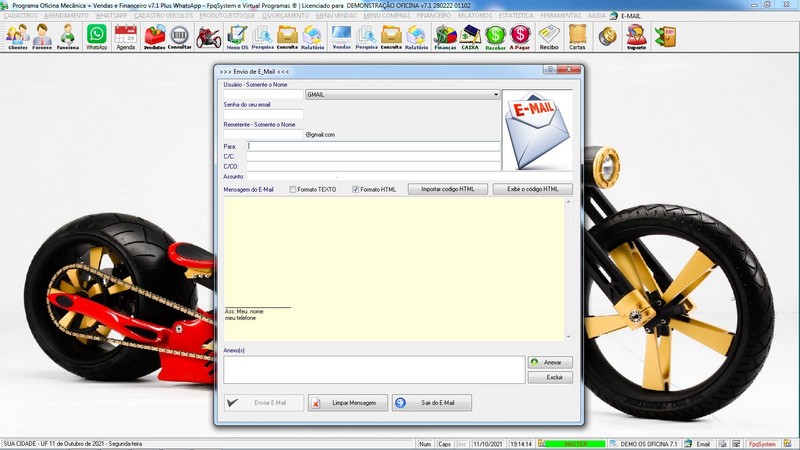This screenshot has width=800, height=450.
Task: Click the Anexar attachment button
Action: [x=550, y=362]
